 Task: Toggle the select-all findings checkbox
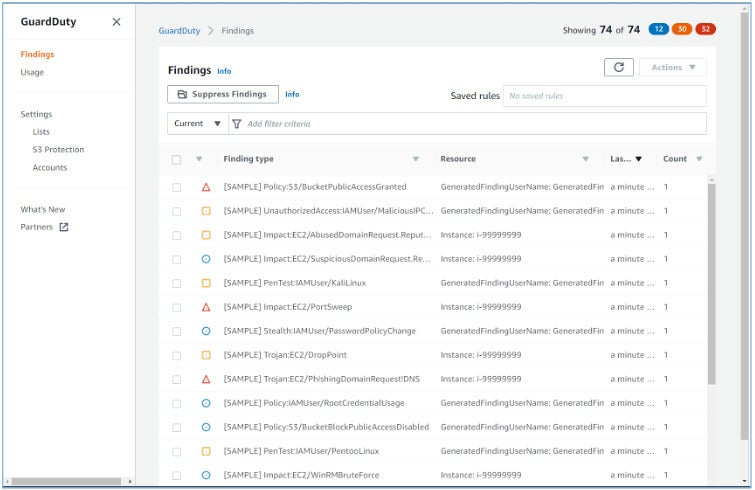click(x=176, y=159)
